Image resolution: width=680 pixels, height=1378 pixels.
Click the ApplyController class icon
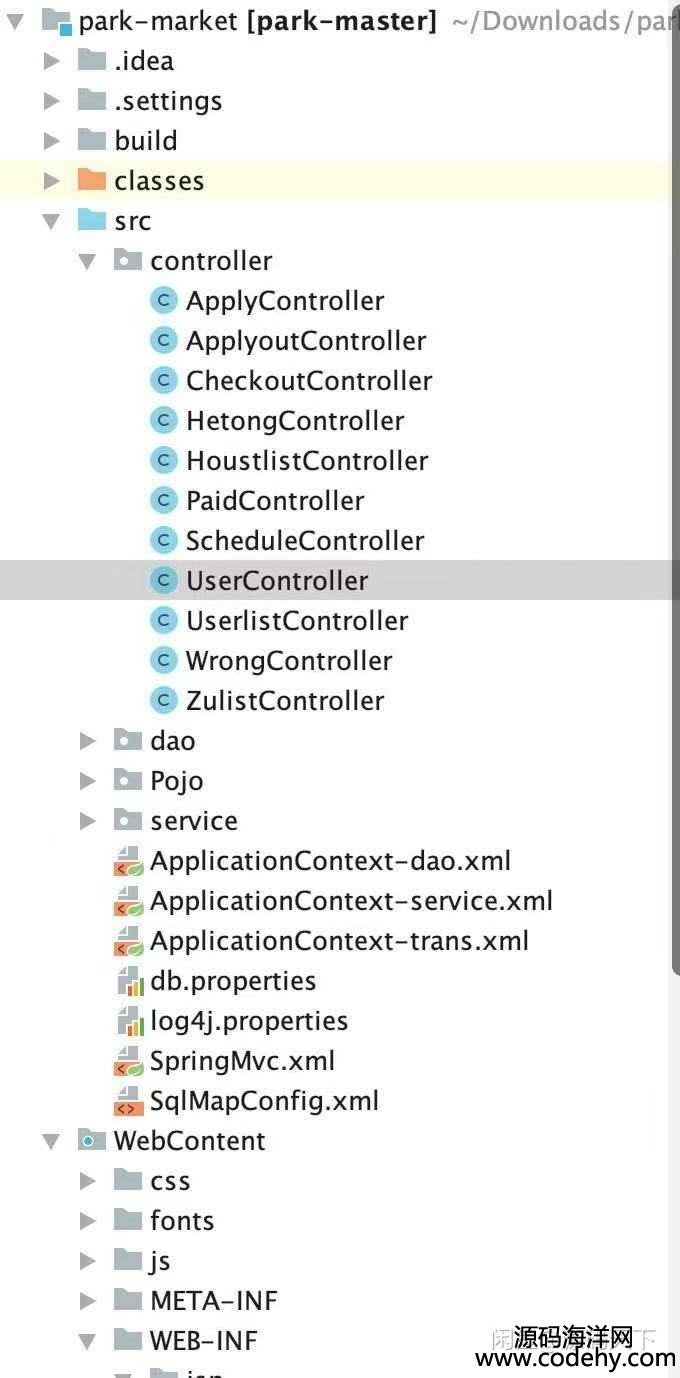pyautogui.click(x=162, y=301)
